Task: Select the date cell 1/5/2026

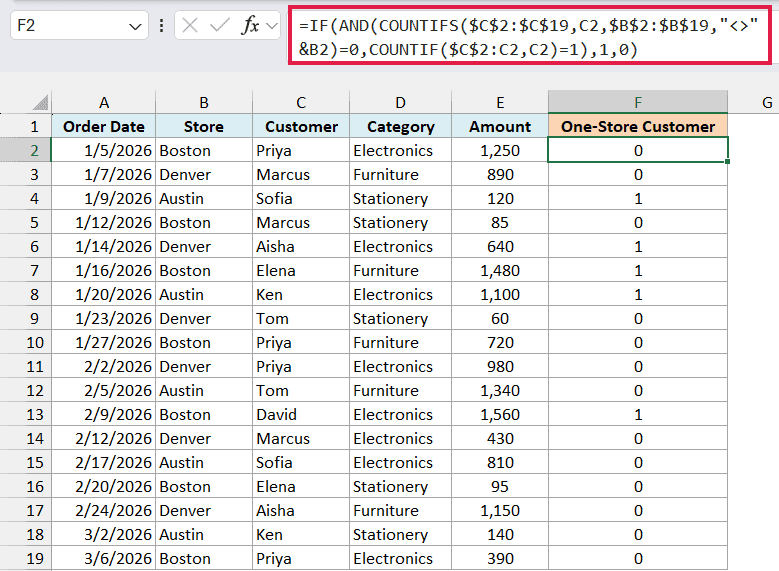Action: [x=104, y=150]
